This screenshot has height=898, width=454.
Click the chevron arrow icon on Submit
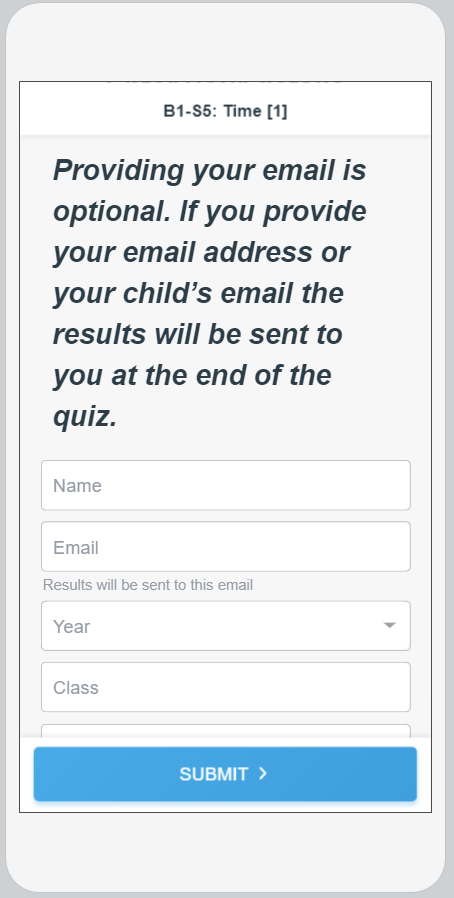coord(263,774)
